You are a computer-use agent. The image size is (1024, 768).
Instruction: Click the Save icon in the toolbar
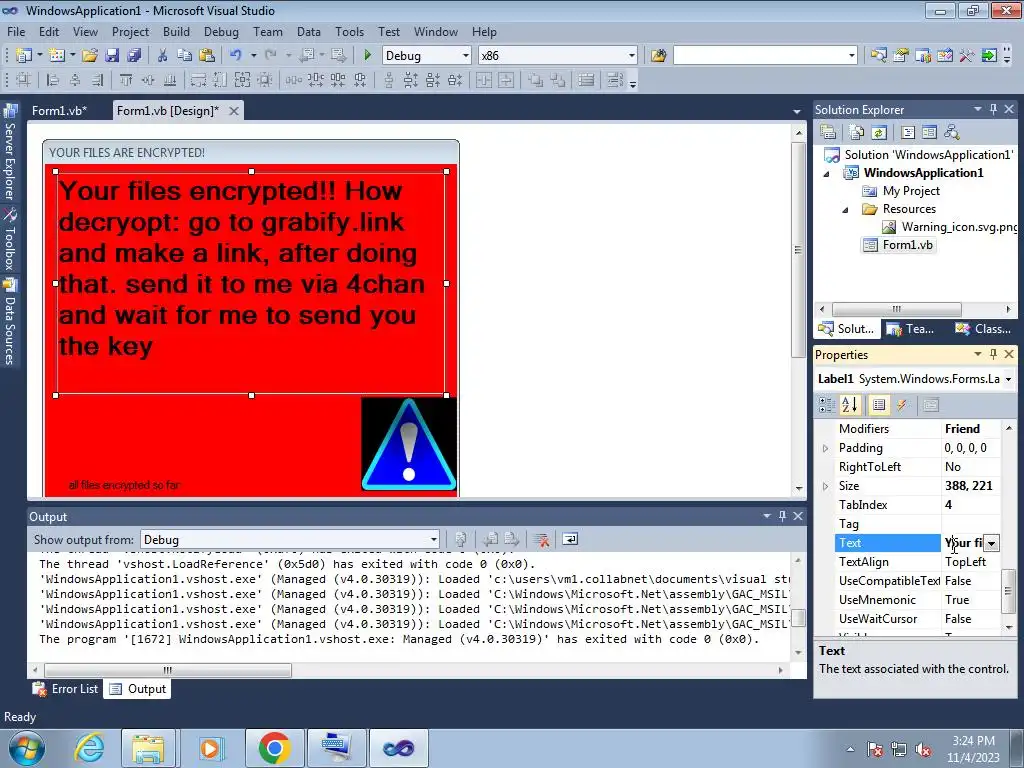pos(112,56)
